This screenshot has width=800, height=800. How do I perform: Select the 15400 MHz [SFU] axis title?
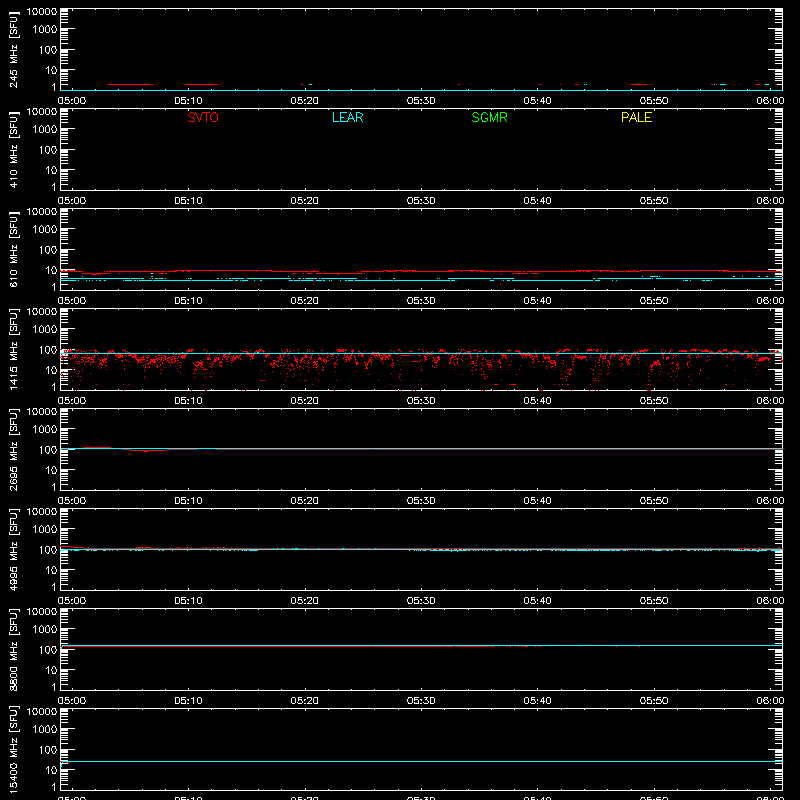tap(13, 749)
